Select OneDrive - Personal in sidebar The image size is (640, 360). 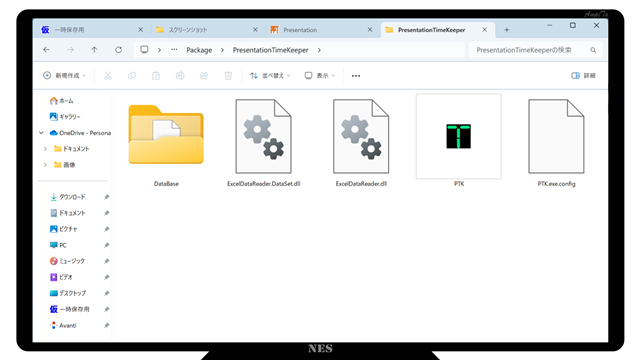click(80, 133)
